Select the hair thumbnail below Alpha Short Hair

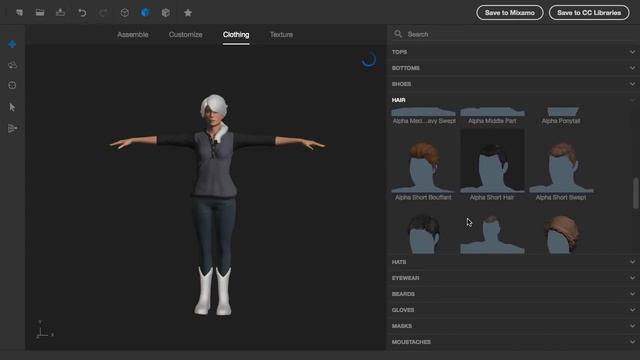pos(492,233)
